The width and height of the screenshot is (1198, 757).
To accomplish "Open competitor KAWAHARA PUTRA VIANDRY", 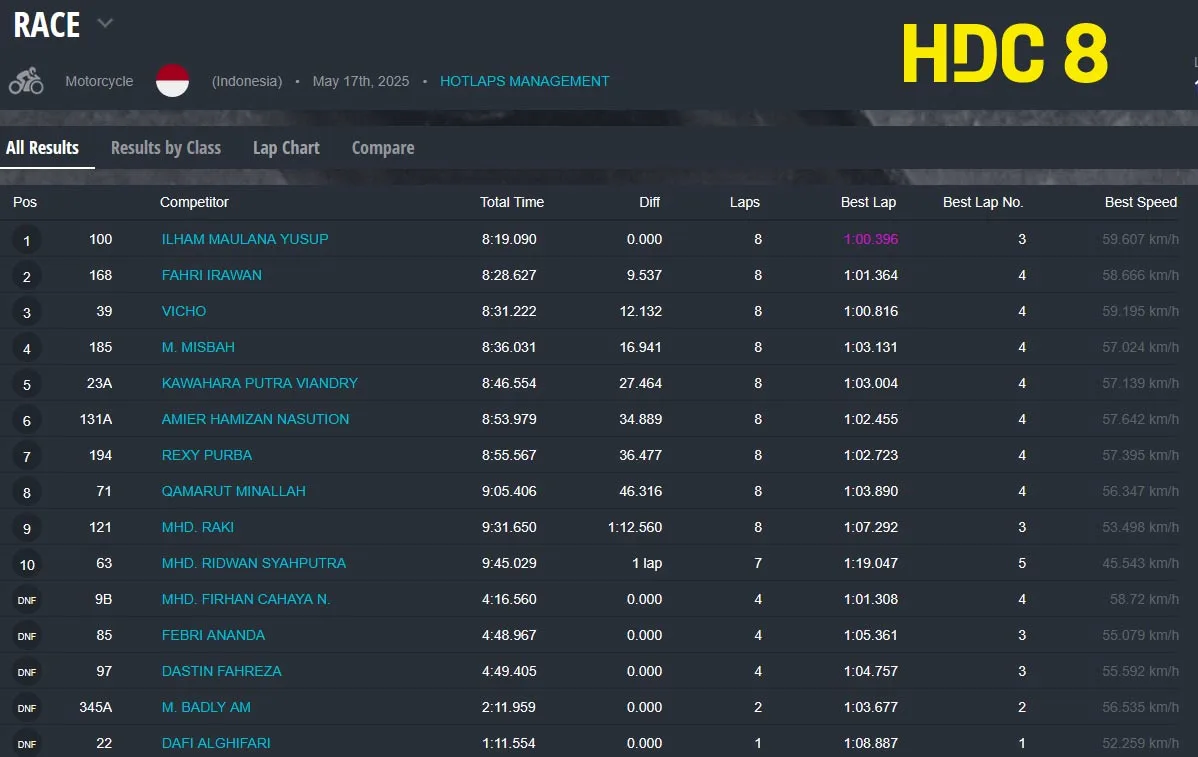I will [x=260, y=383].
